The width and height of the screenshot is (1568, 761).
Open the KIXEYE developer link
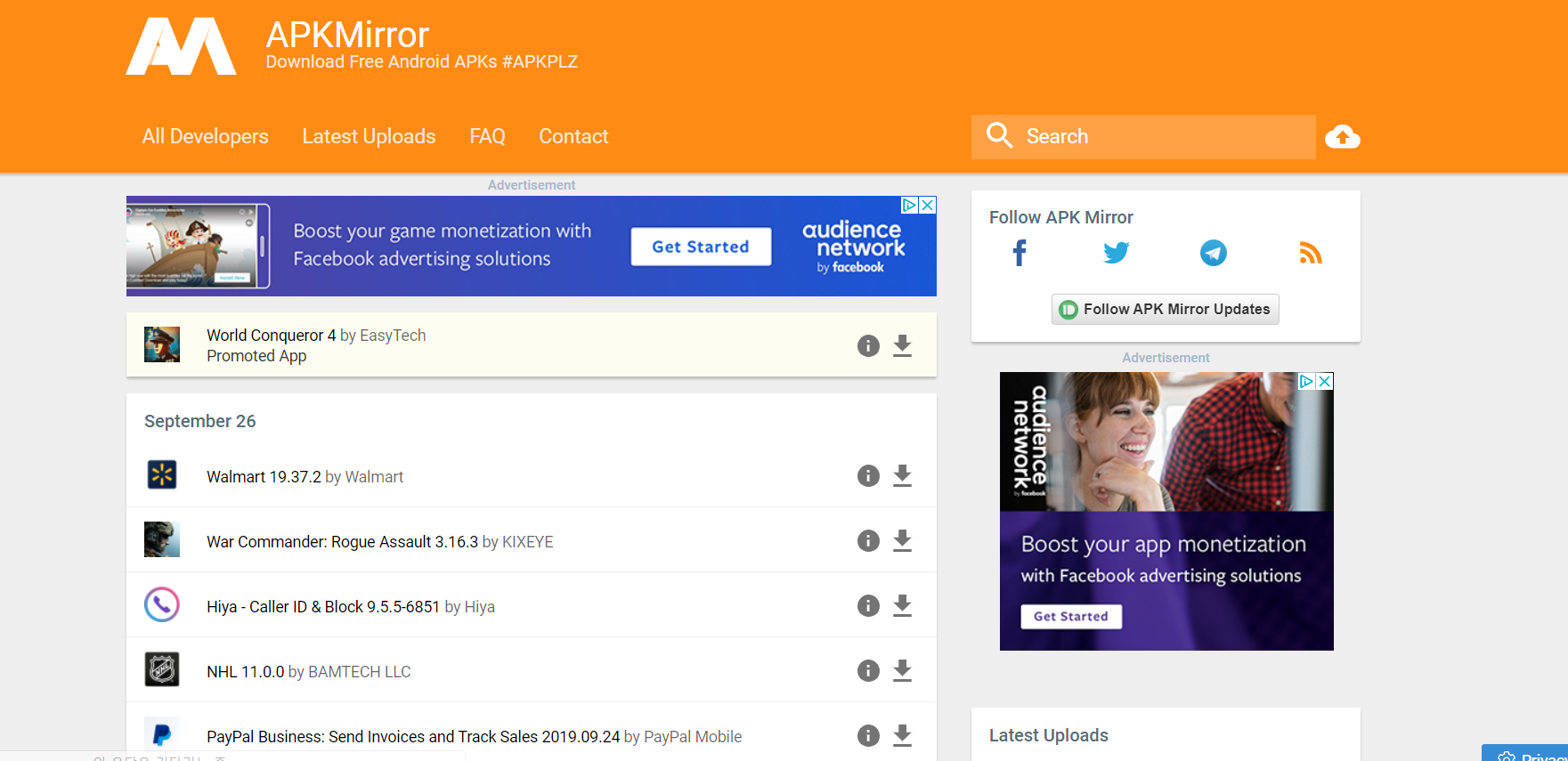[527, 542]
